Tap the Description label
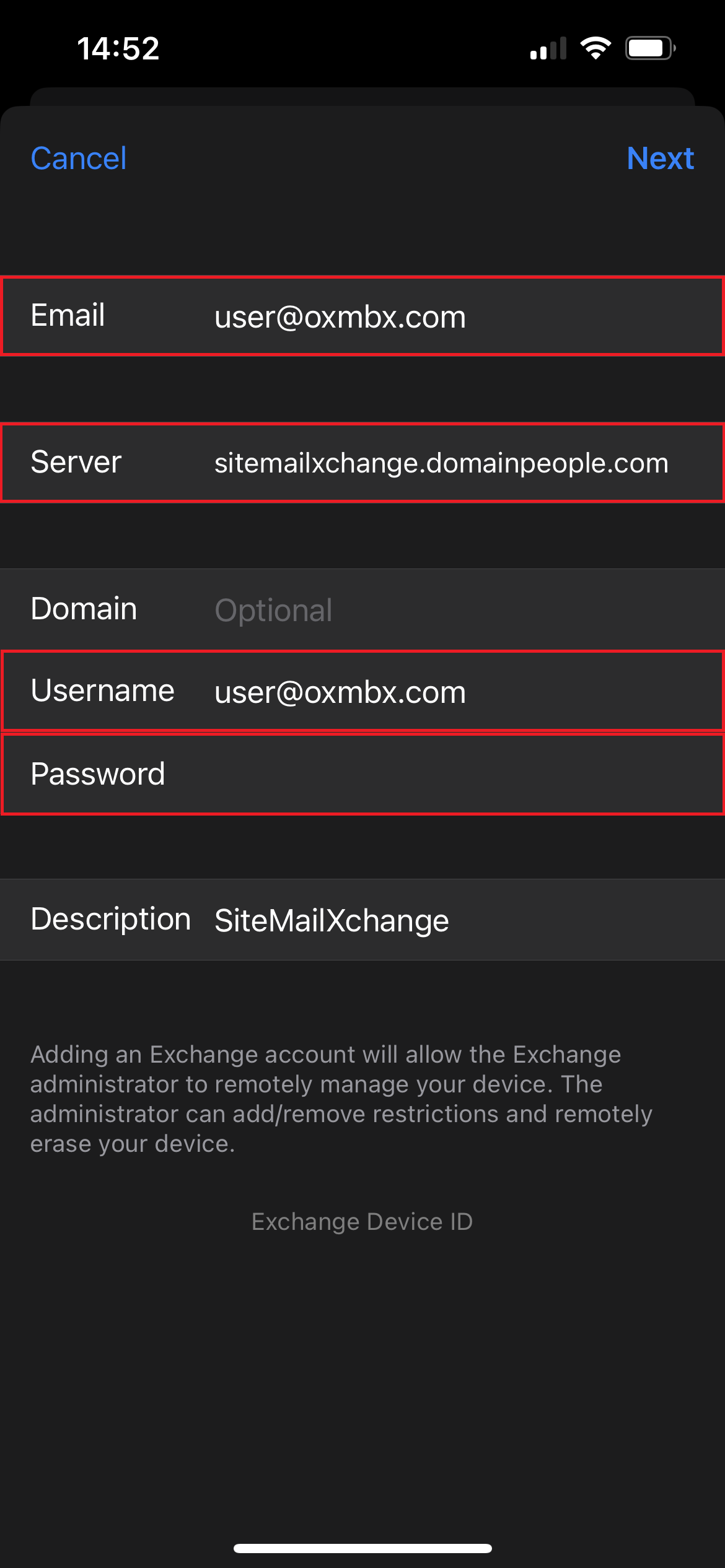 tap(111, 919)
